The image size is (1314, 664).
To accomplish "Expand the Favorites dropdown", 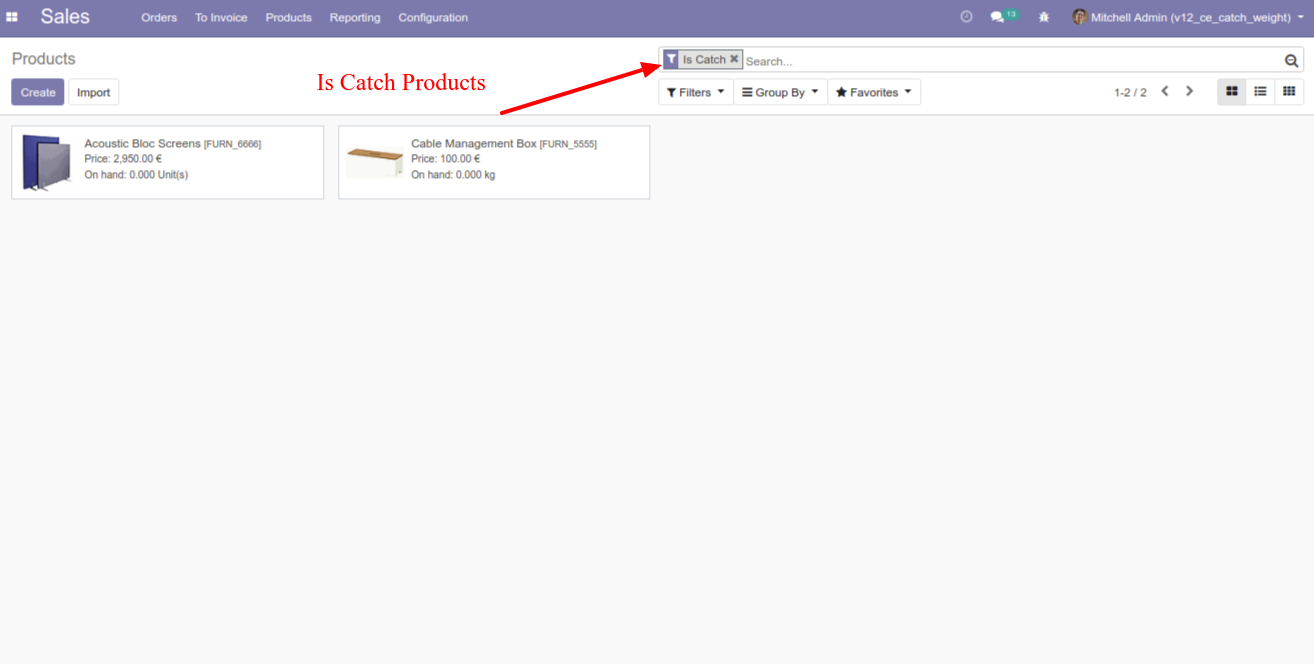I will coord(874,92).
